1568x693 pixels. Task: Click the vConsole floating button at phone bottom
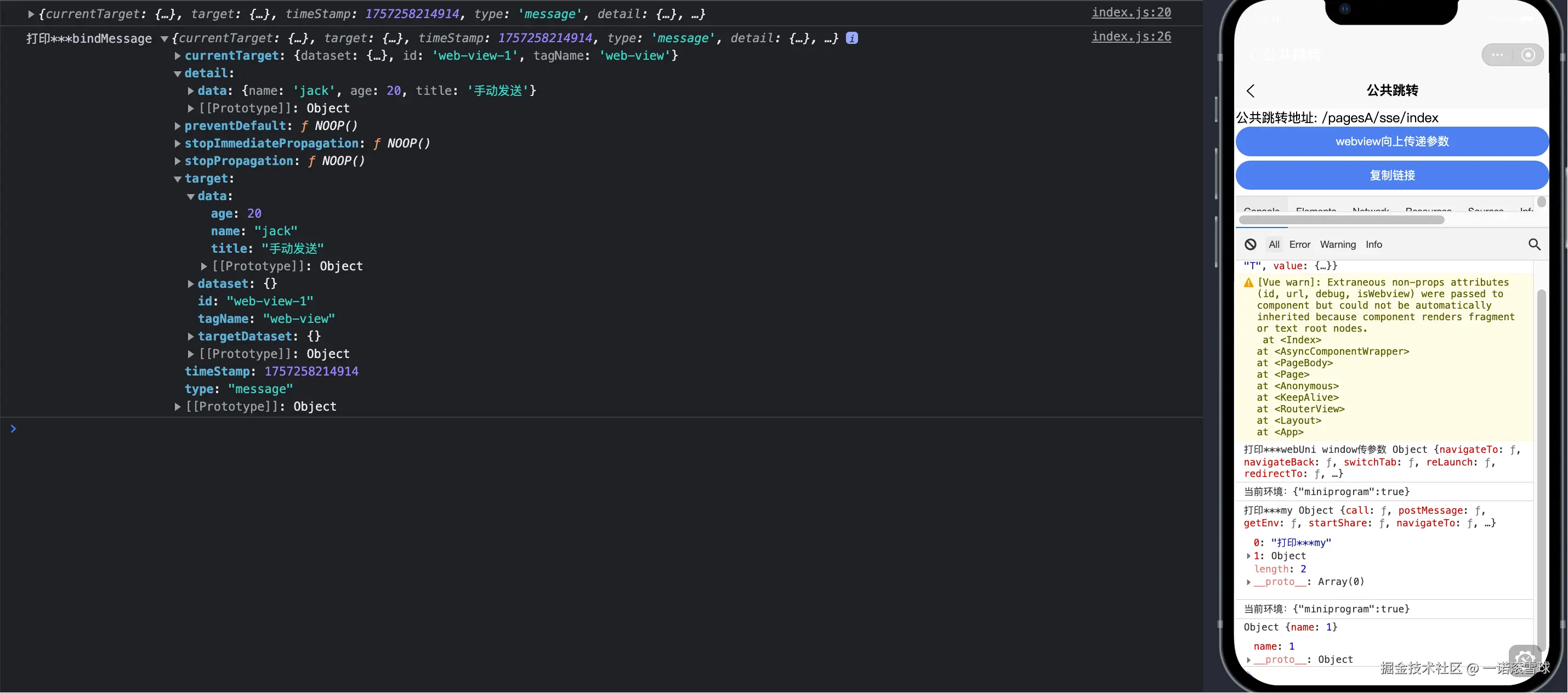point(1524,659)
